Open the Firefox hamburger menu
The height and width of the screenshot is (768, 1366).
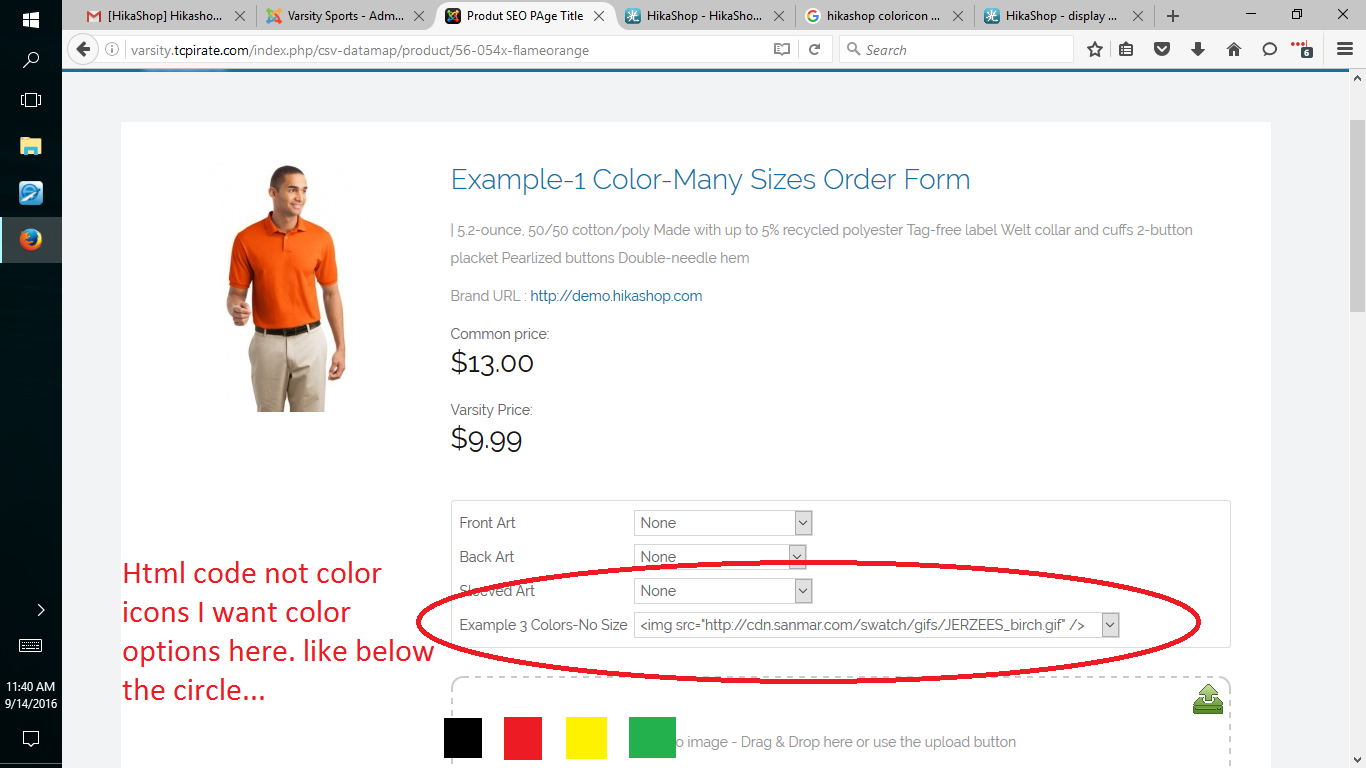pyautogui.click(x=1344, y=49)
